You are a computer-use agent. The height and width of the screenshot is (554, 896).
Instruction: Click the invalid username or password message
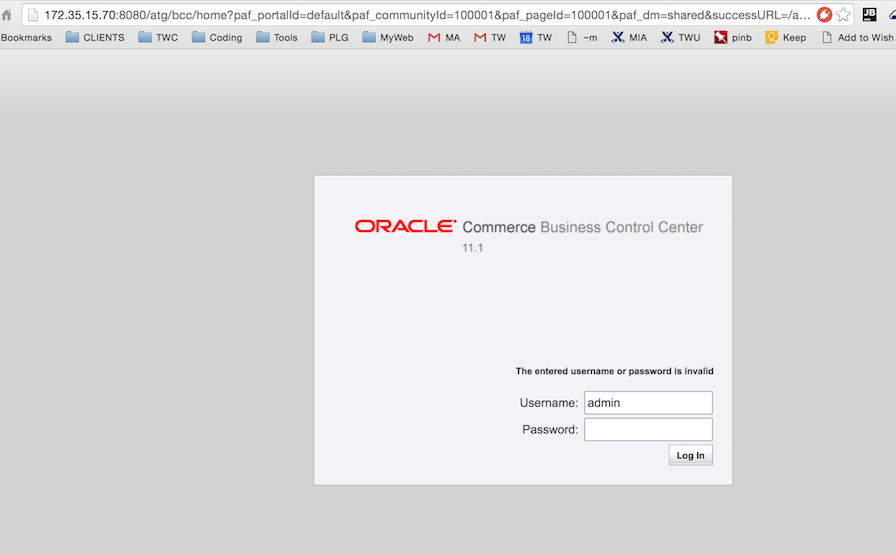[x=614, y=371]
